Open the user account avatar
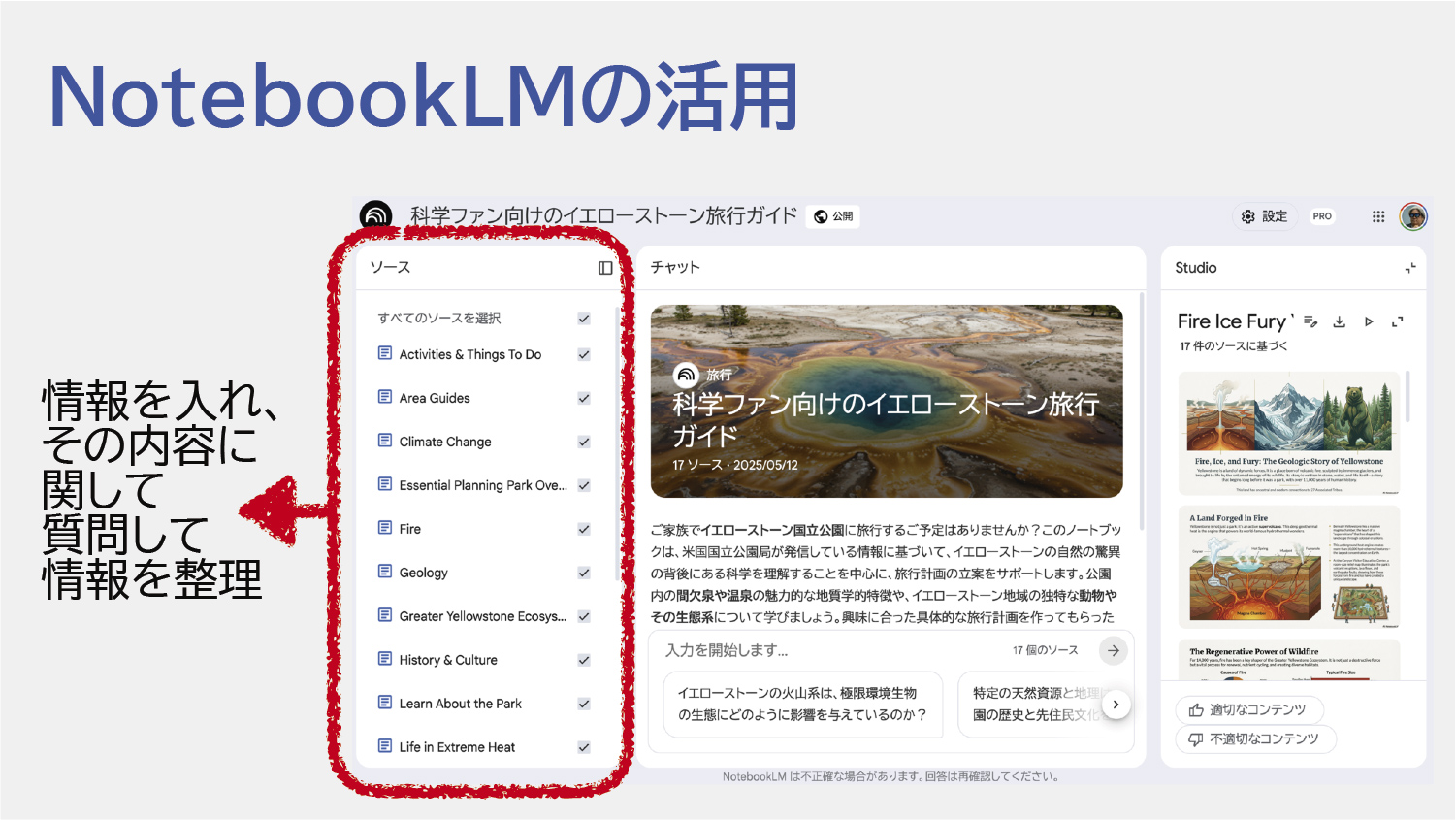This screenshot has width=1456, height=820. coord(1413,216)
